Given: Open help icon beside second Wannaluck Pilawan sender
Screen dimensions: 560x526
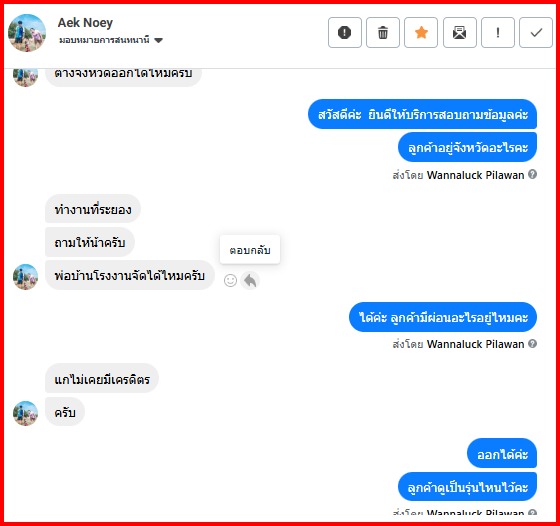Looking at the screenshot, I should pos(532,344).
